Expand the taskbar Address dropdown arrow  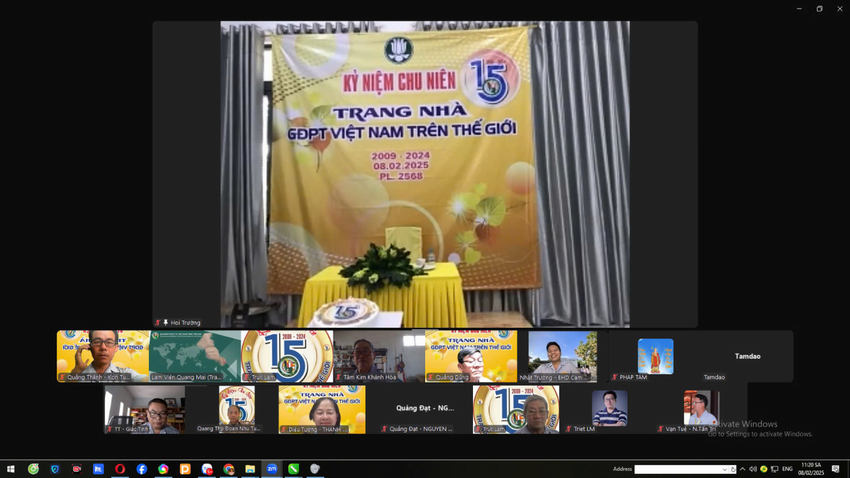click(724, 469)
